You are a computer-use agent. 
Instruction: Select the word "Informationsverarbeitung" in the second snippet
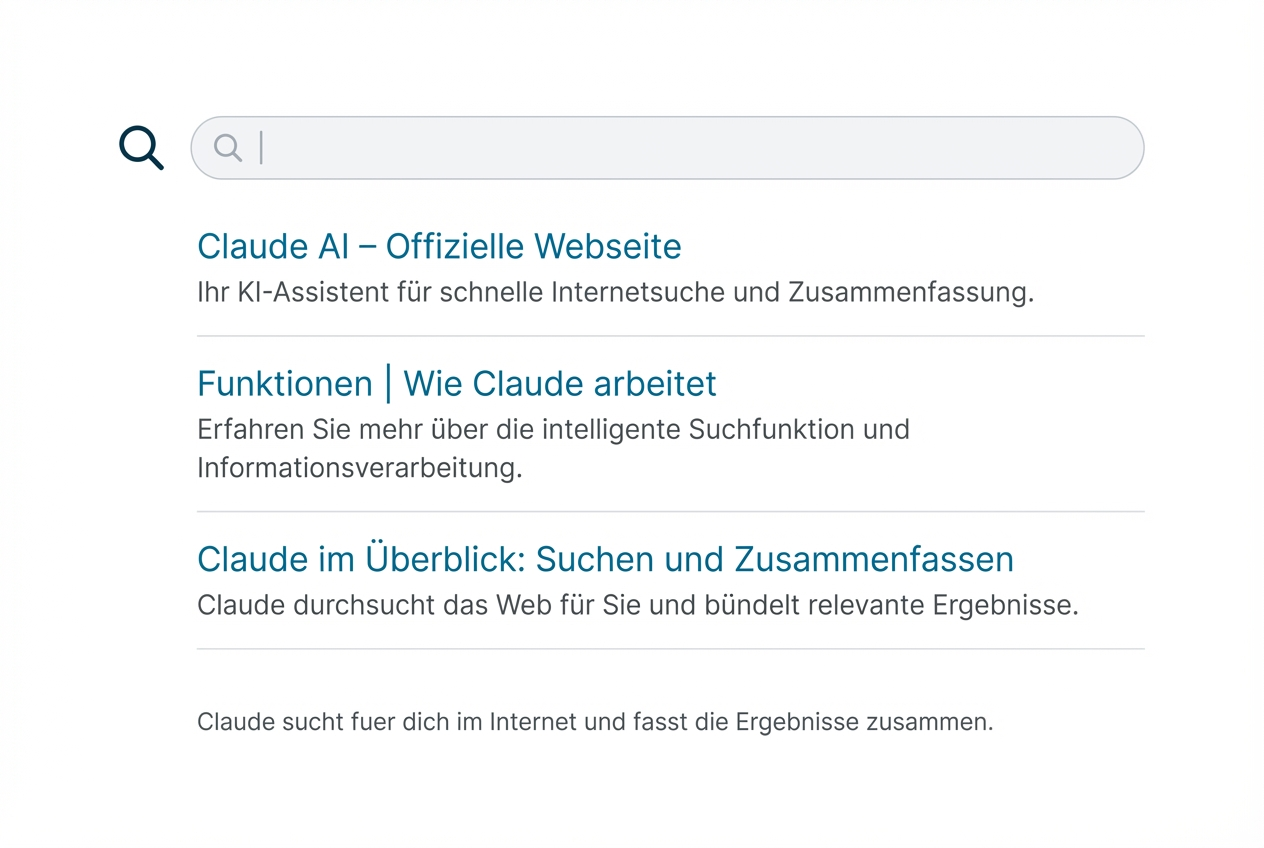point(359,467)
